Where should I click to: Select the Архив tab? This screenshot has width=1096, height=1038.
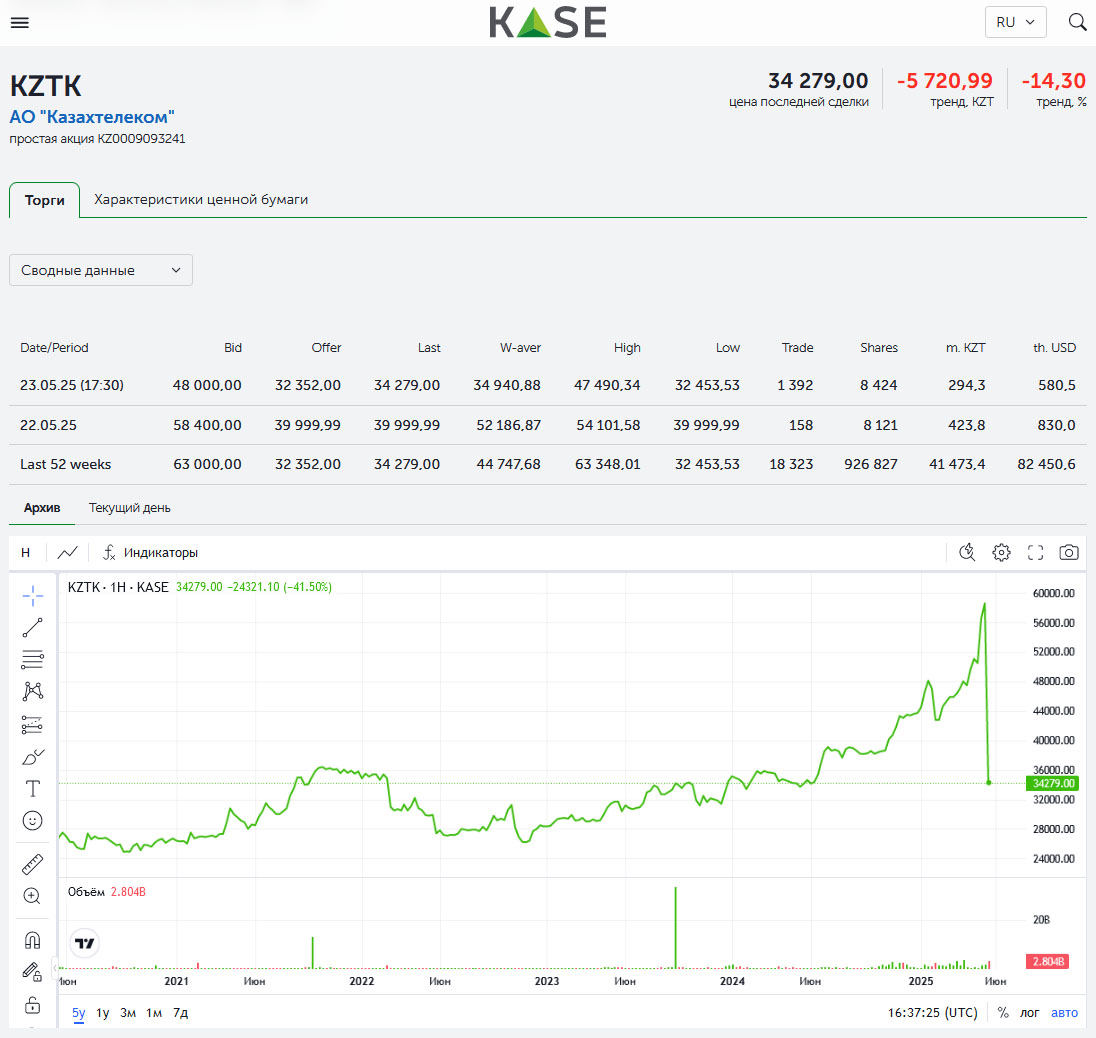point(42,507)
